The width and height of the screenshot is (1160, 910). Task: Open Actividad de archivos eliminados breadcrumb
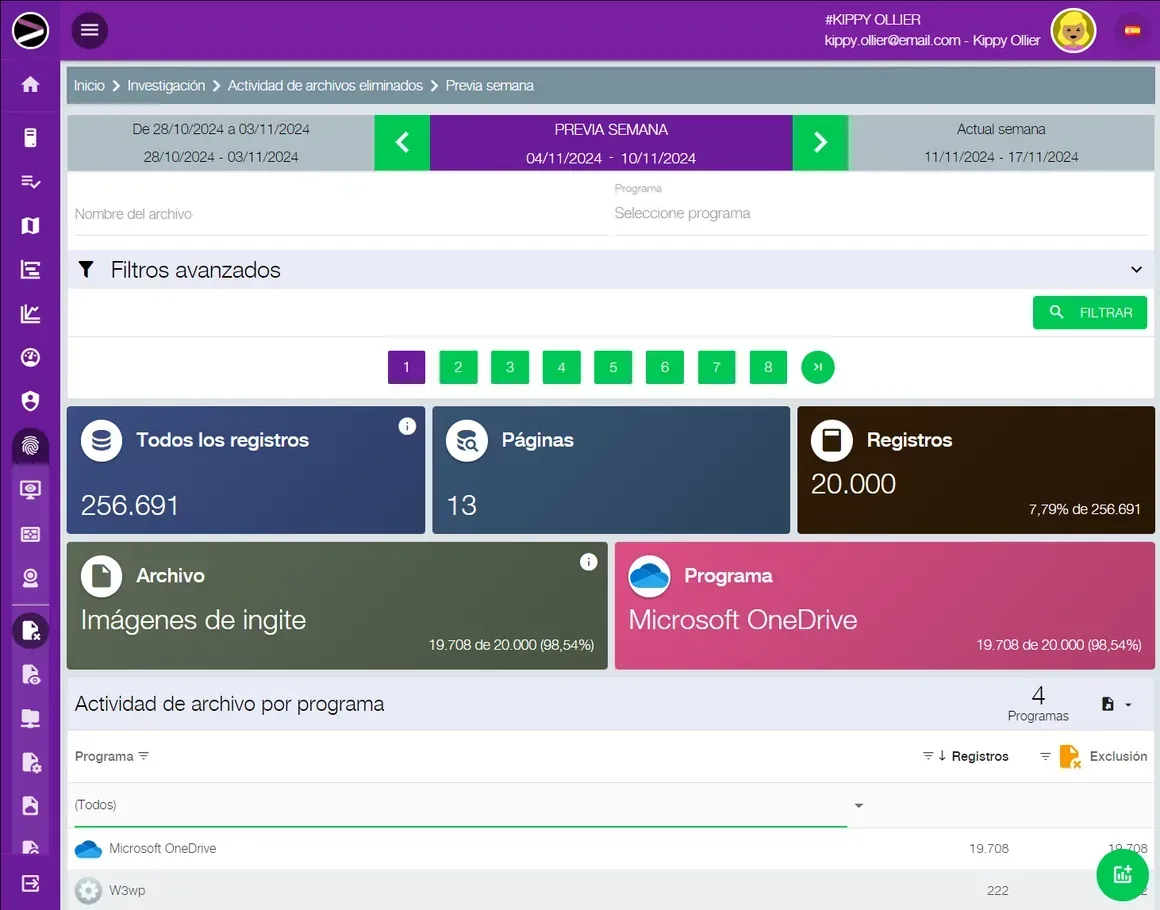(x=325, y=86)
